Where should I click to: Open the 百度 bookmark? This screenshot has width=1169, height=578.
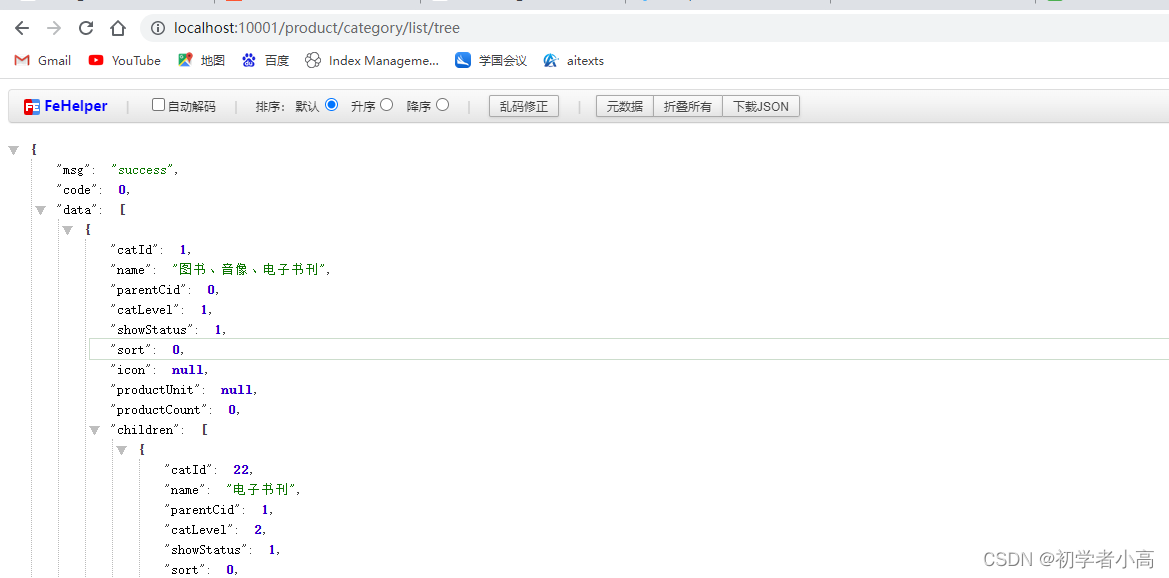click(265, 60)
